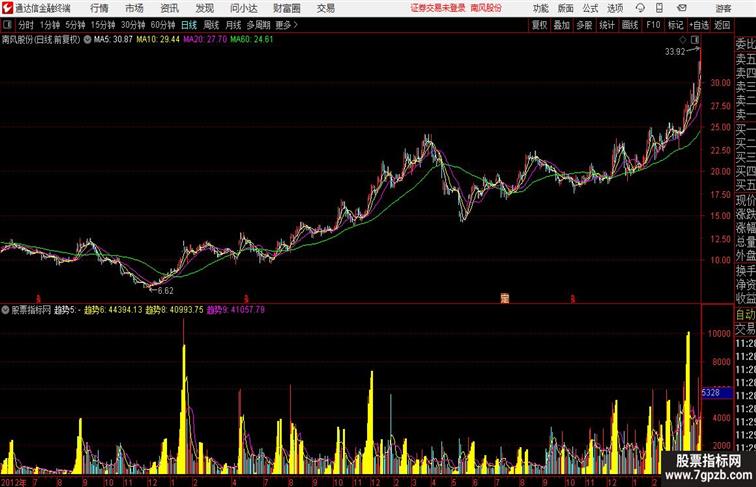The image size is (756, 487).
Task: Click the 南风股份(日线 前复权) chart title
Action: 41,40
